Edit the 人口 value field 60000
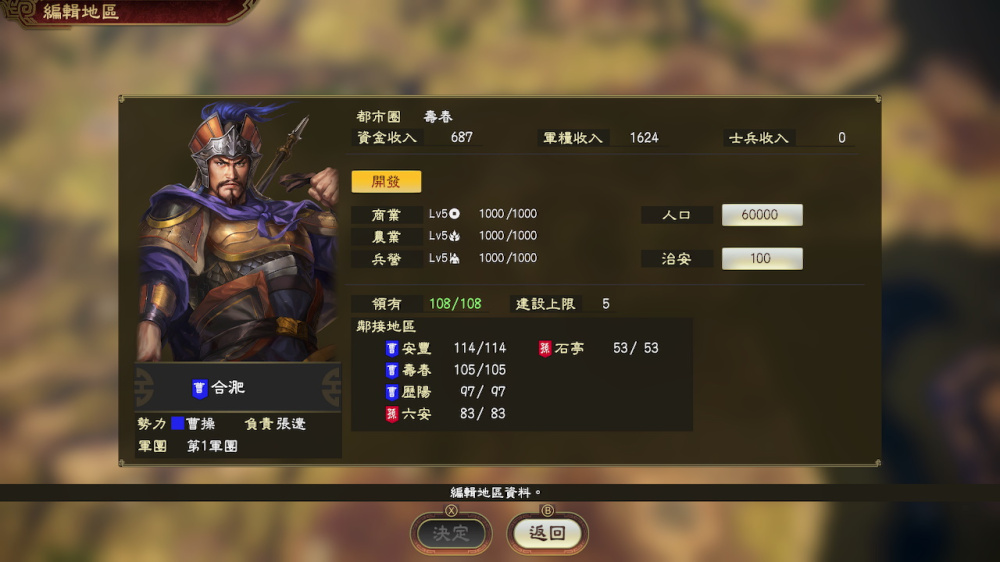The width and height of the screenshot is (1000, 562). [x=762, y=215]
